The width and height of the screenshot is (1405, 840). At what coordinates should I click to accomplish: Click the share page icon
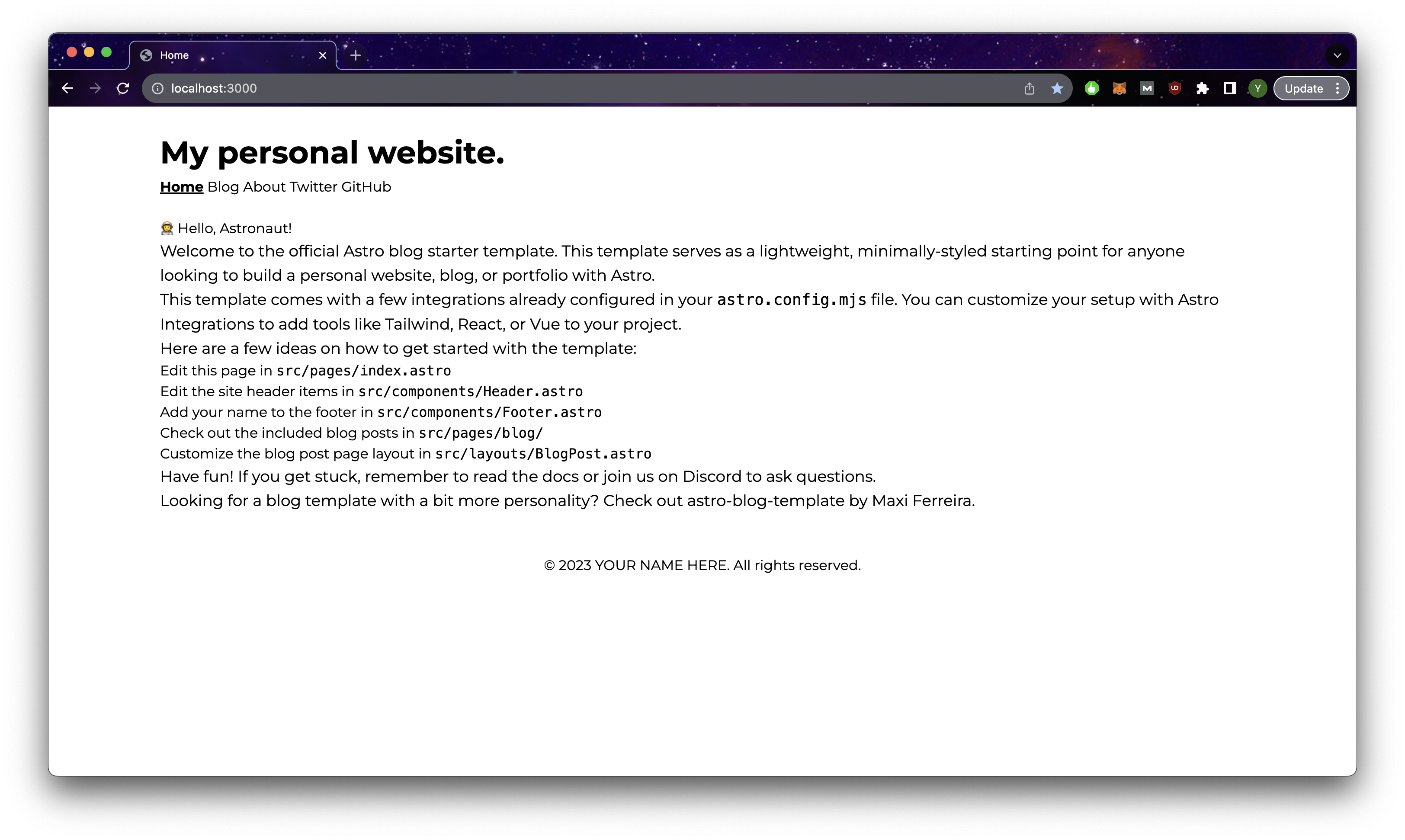1029,88
